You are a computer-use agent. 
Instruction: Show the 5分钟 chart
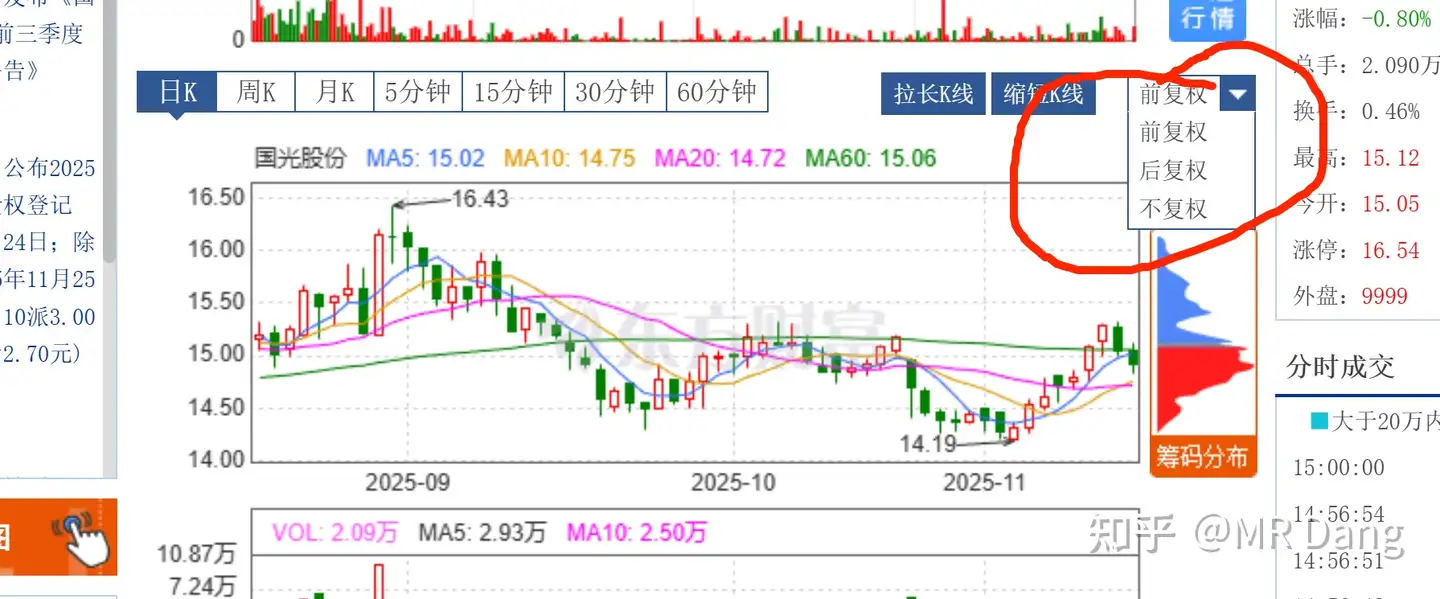click(418, 93)
